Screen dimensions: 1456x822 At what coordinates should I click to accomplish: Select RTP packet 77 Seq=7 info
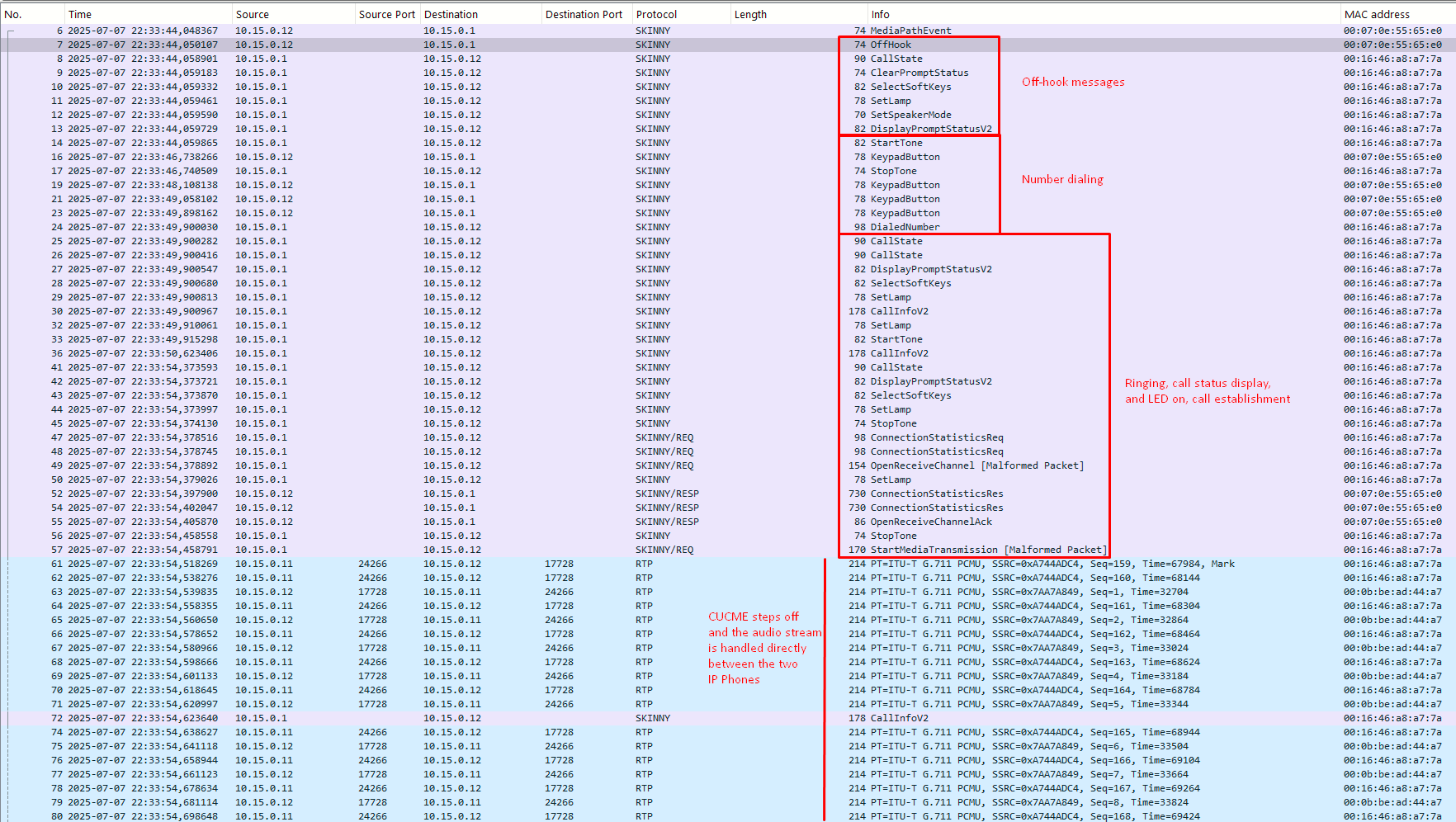(x=1029, y=774)
